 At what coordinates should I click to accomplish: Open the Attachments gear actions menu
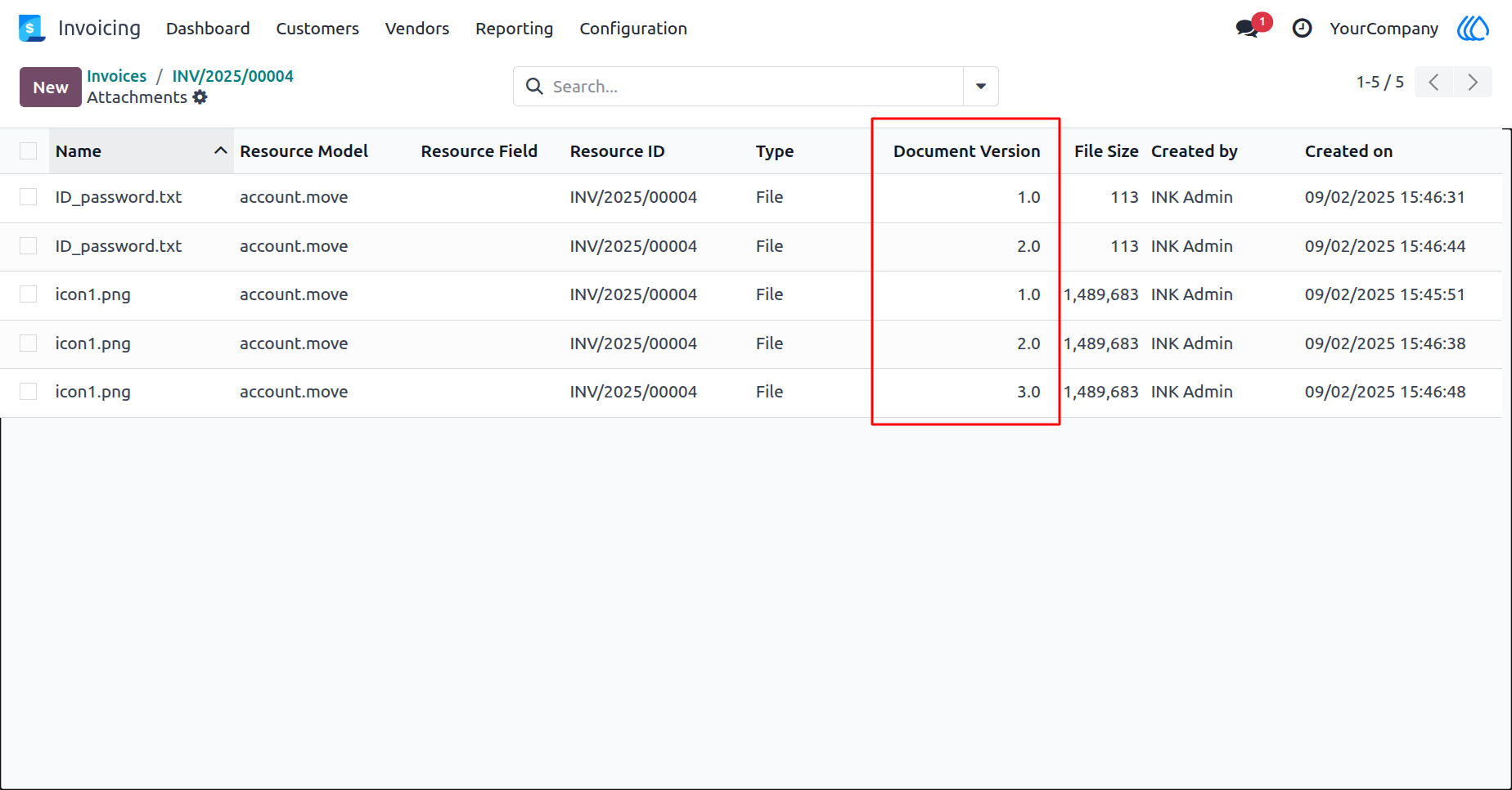click(x=200, y=97)
